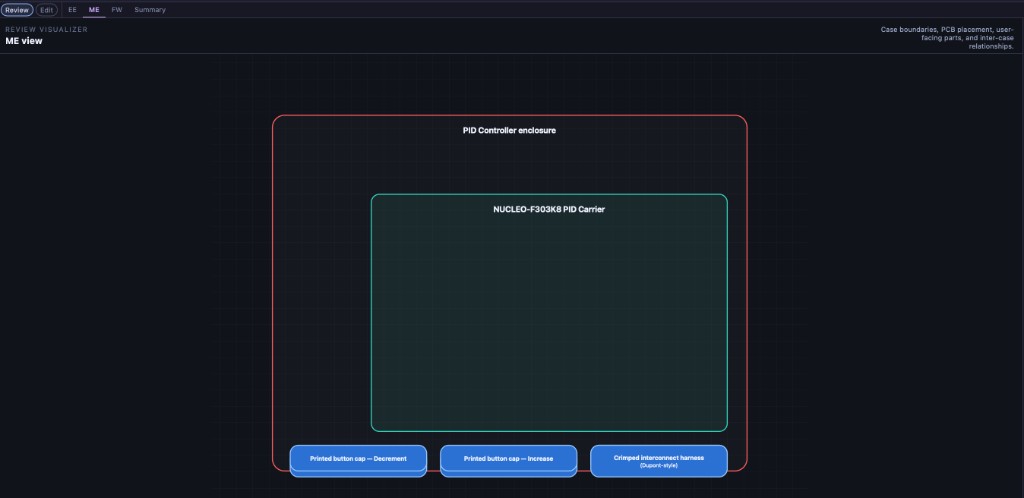1024x498 pixels.
Task: Open the EE tab
Action: [x=72, y=10]
